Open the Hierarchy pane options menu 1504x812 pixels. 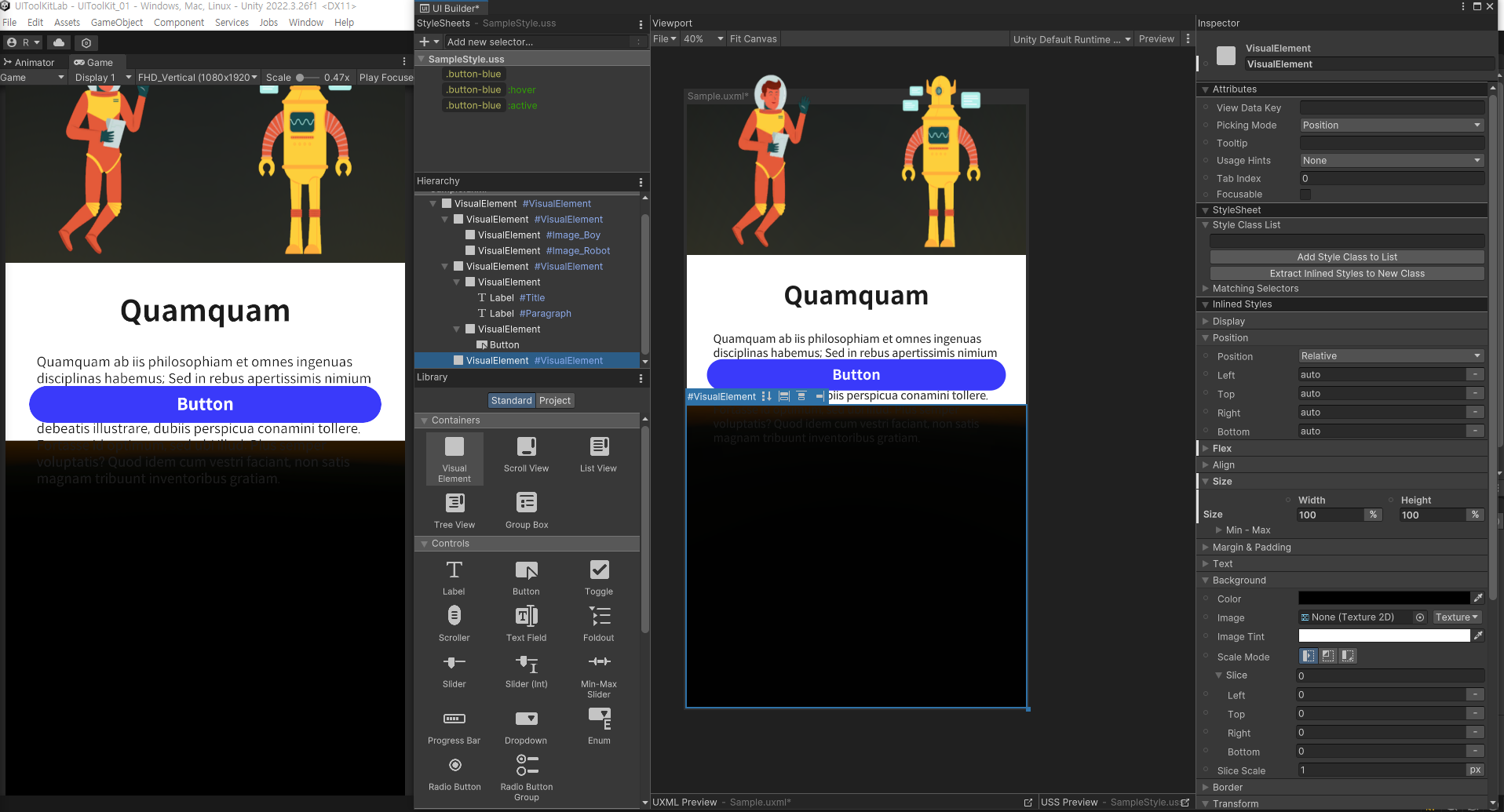(x=641, y=182)
